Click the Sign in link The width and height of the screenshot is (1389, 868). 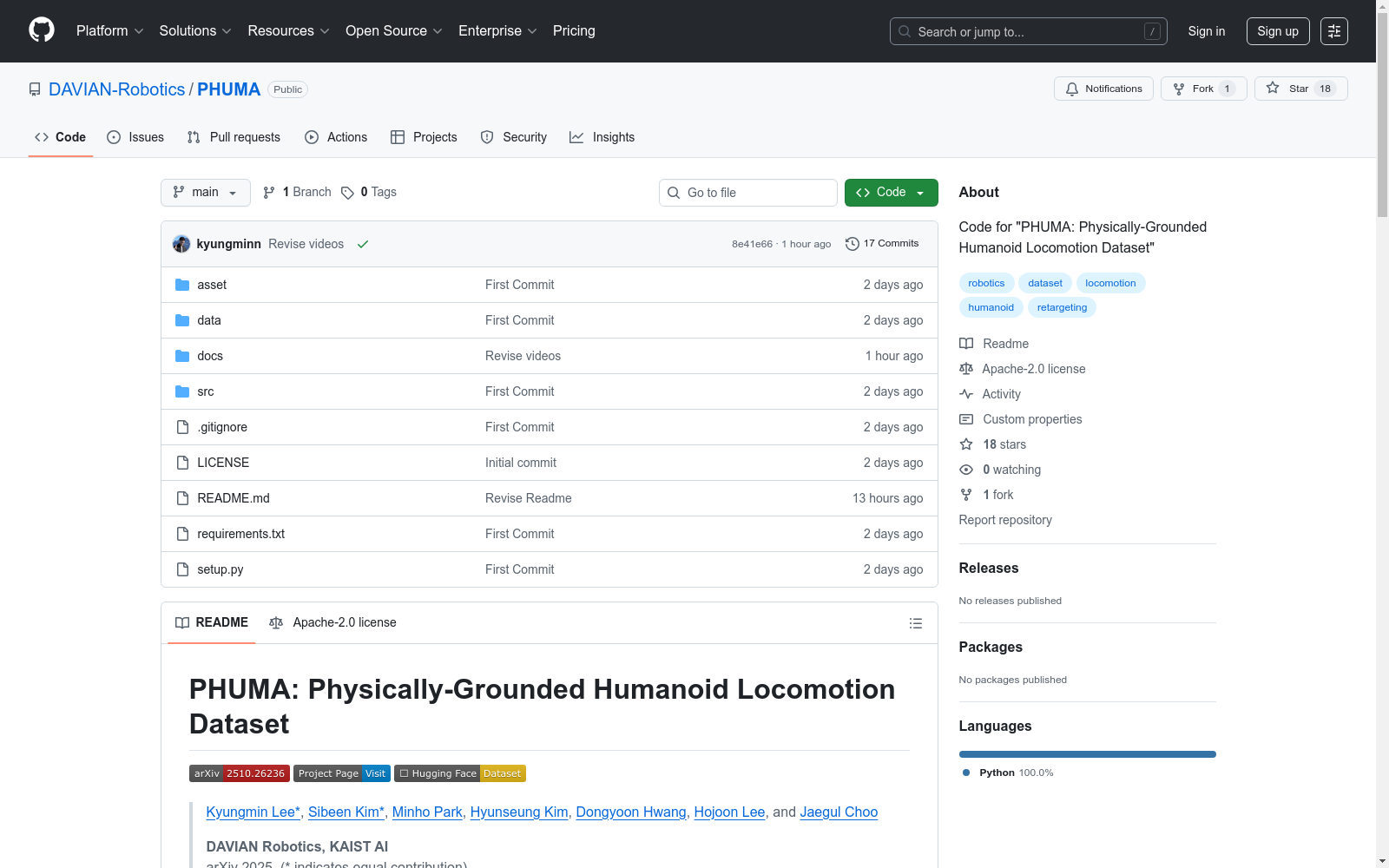pos(1207,31)
